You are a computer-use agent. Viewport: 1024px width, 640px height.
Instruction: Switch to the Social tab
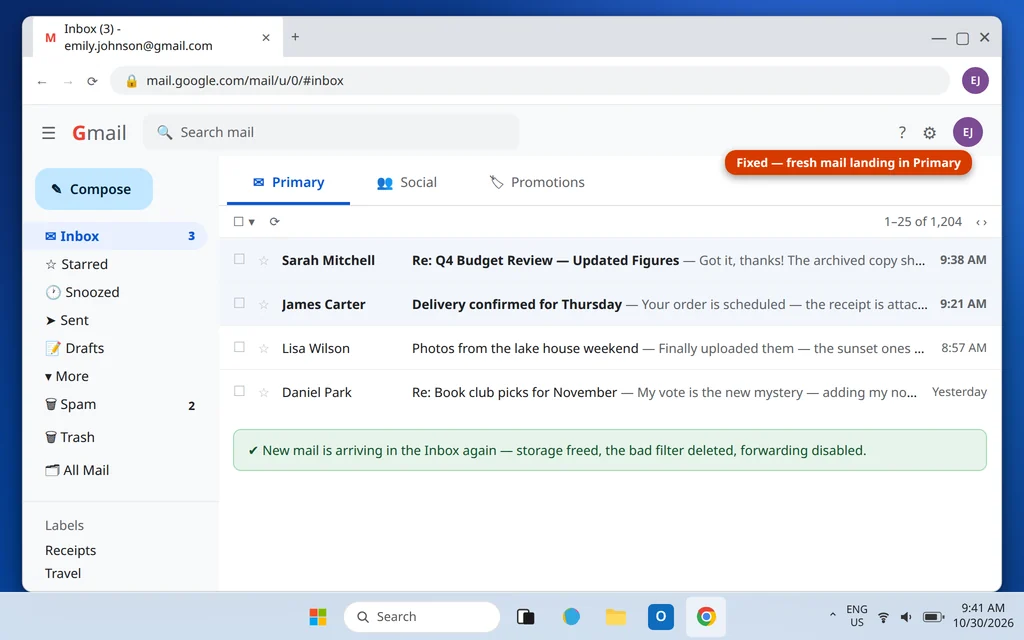(x=407, y=182)
